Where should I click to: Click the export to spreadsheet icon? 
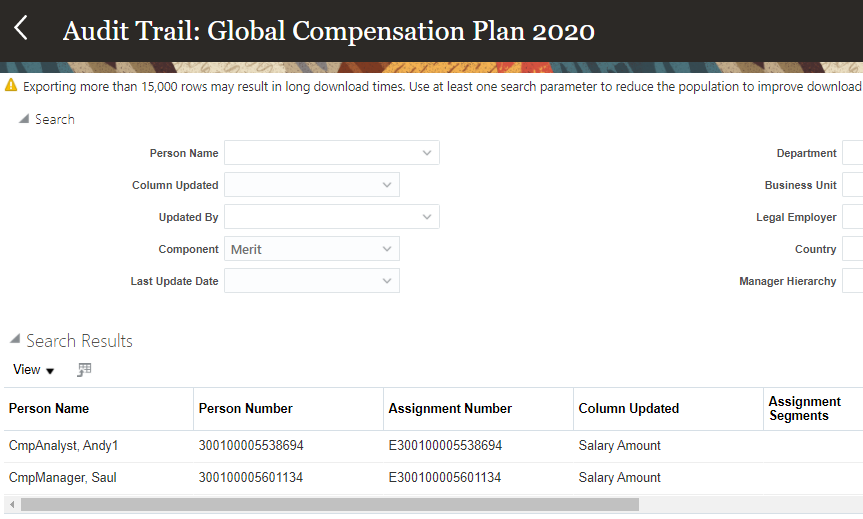[85, 370]
